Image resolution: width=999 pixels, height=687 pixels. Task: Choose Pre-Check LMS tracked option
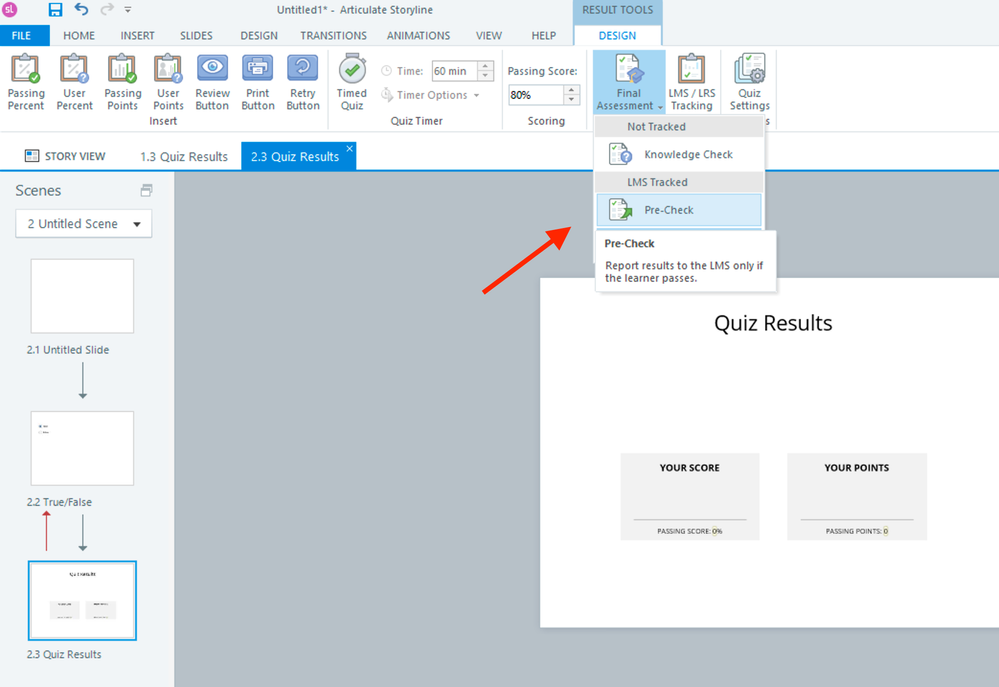pos(679,210)
